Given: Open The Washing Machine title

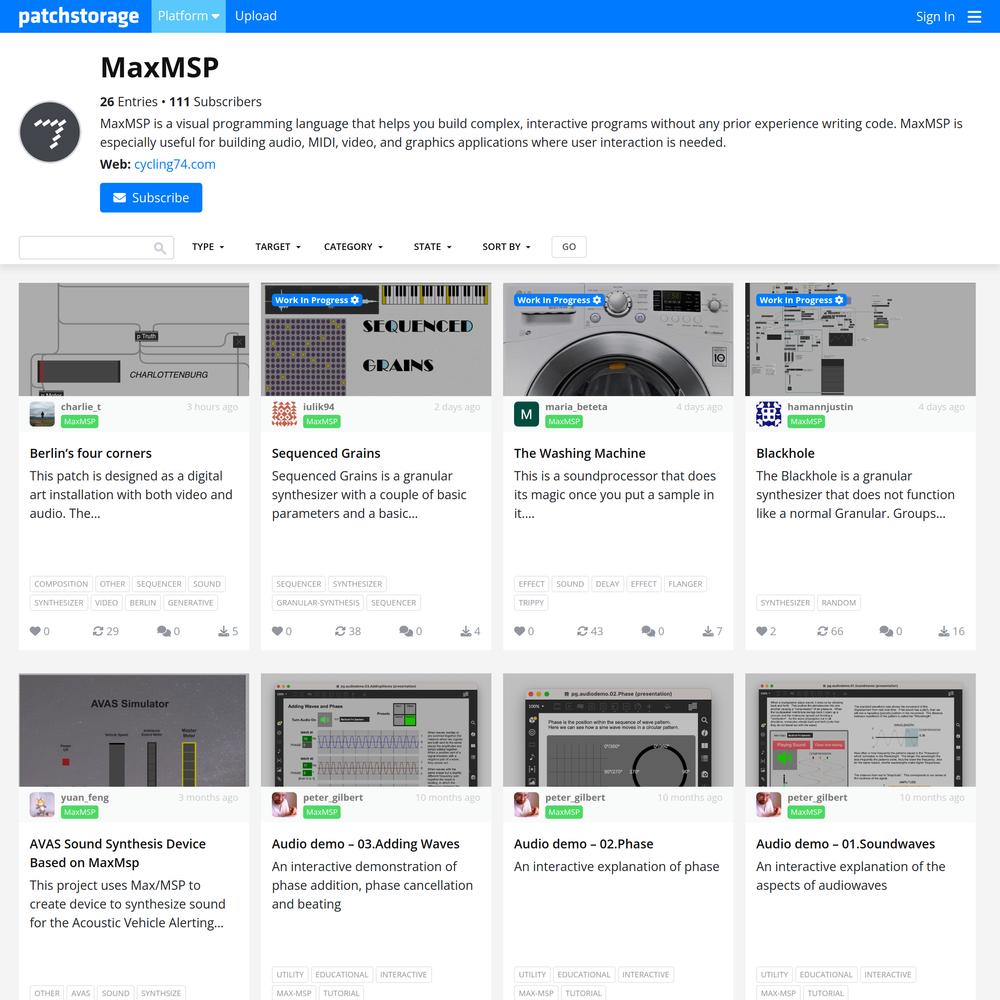Looking at the screenshot, I should [580, 453].
